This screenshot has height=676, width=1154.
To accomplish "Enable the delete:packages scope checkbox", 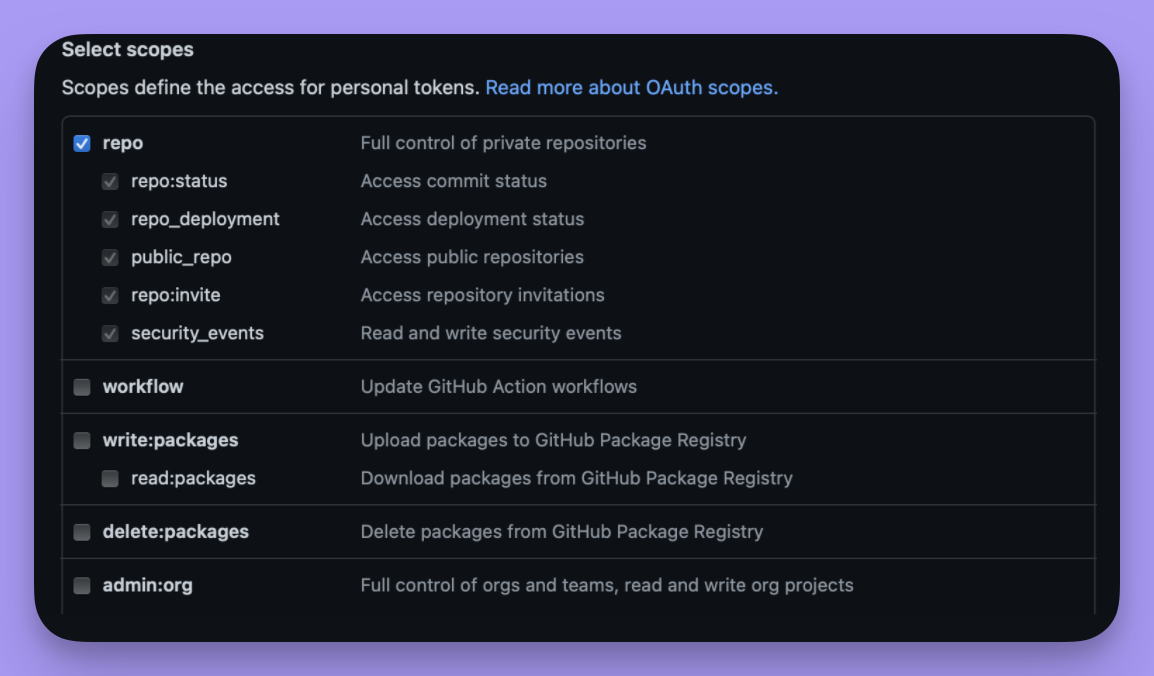I will click(82, 532).
